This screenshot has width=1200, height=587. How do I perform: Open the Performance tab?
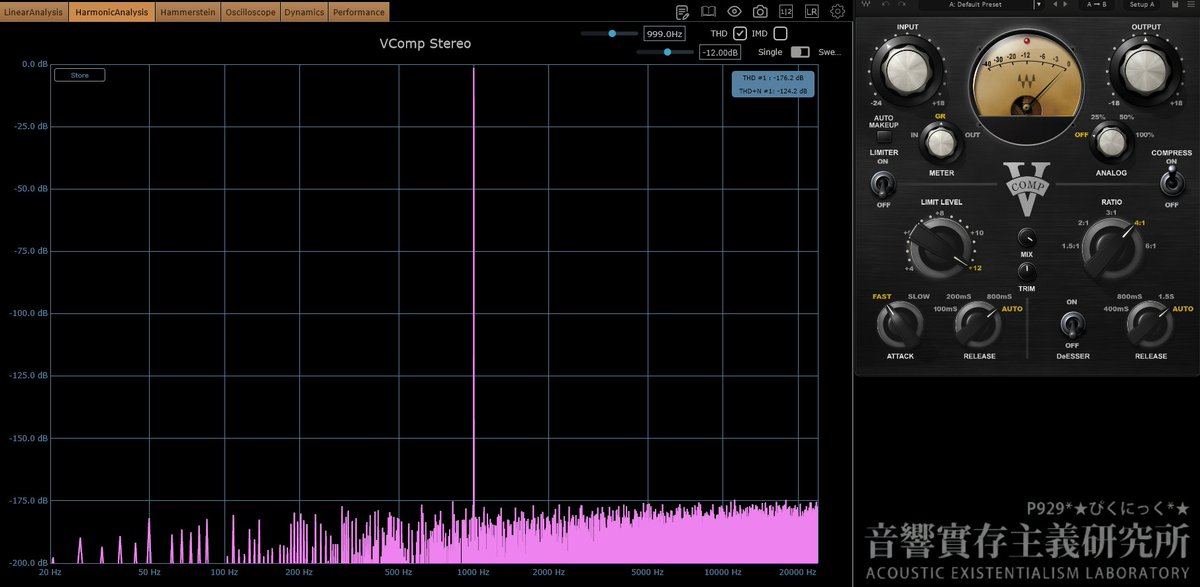[x=359, y=12]
